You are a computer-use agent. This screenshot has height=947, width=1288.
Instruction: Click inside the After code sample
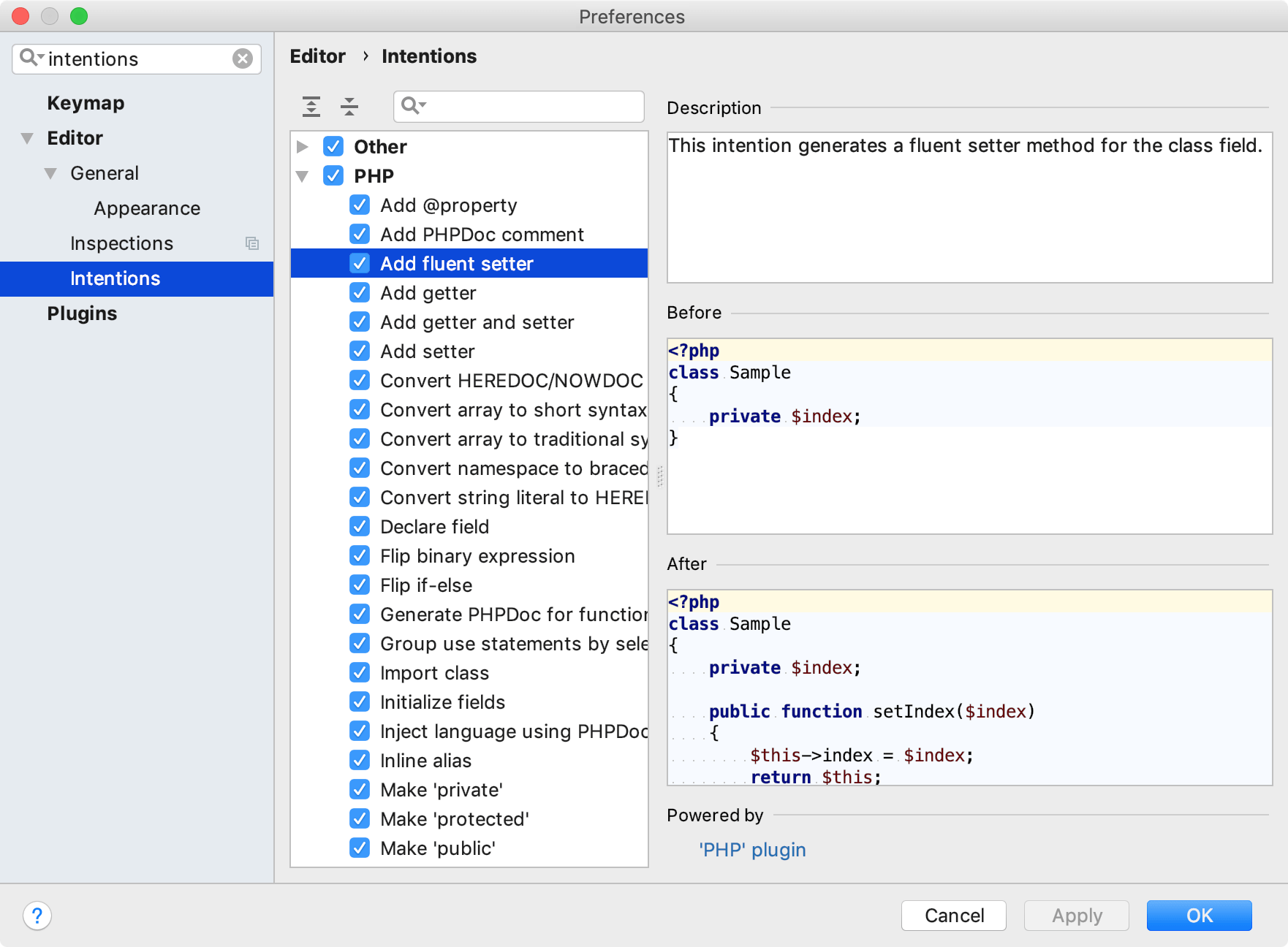tap(970, 688)
